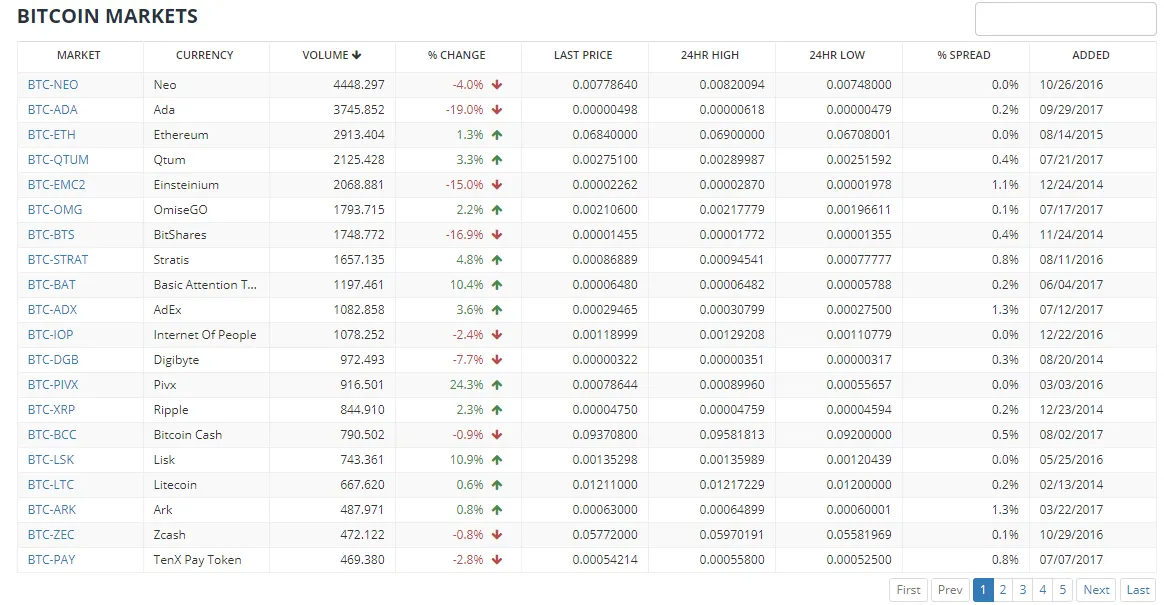
Task: Go to page 5 of markets
Action: coord(1062,589)
